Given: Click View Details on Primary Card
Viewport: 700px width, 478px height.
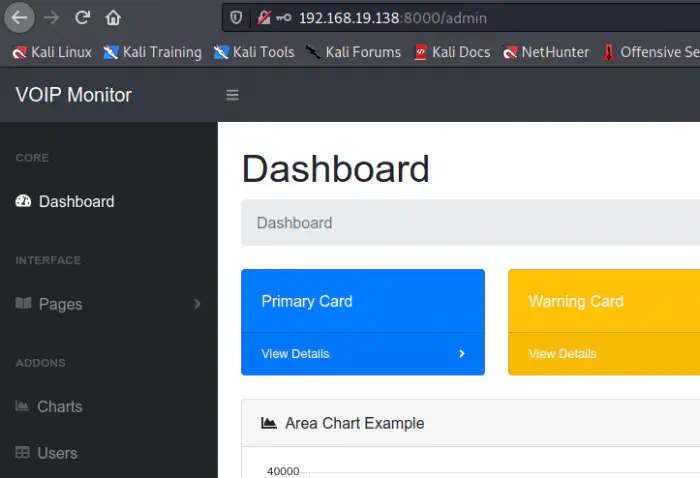Looking at the screenshot, I should click(x=295, y=354).
